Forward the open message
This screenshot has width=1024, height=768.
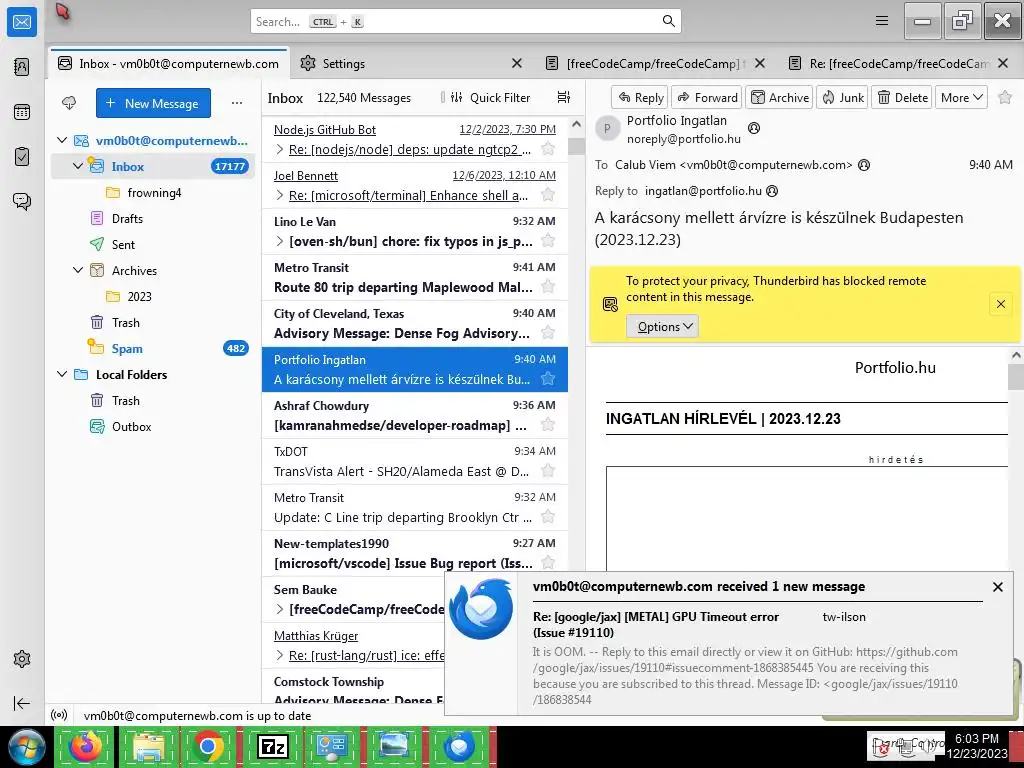pyautogui.click(x=707, y=97)
